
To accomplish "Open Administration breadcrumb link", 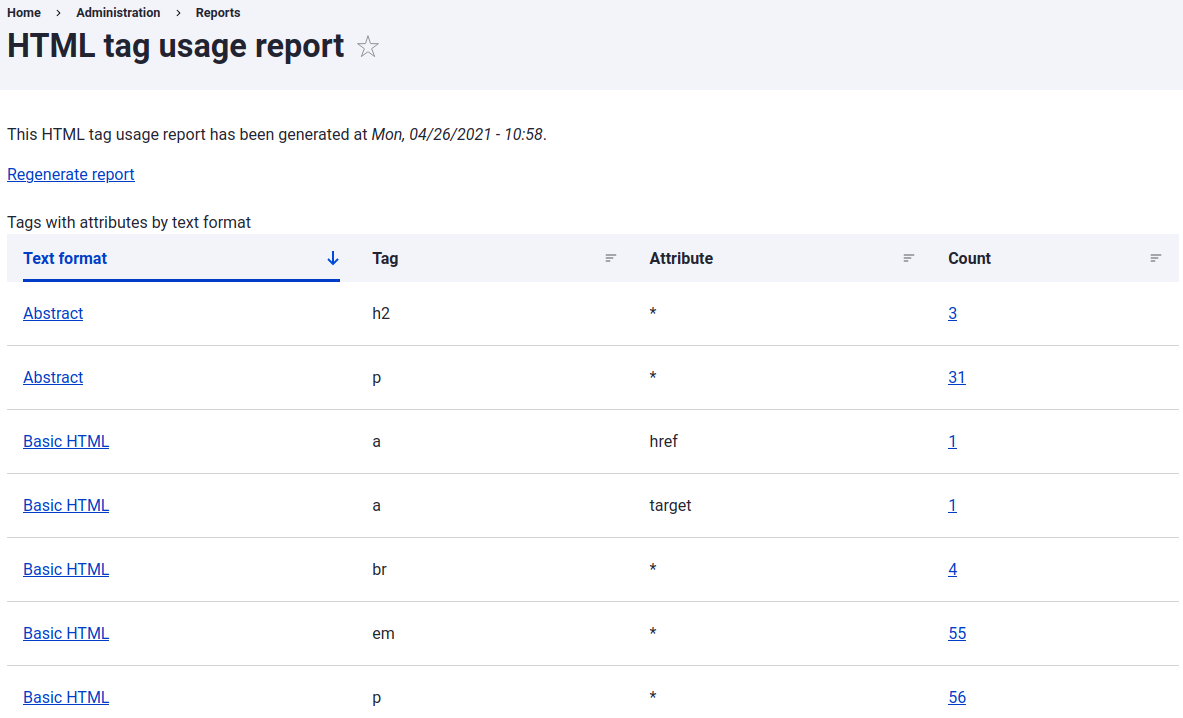I will point(118,13).
